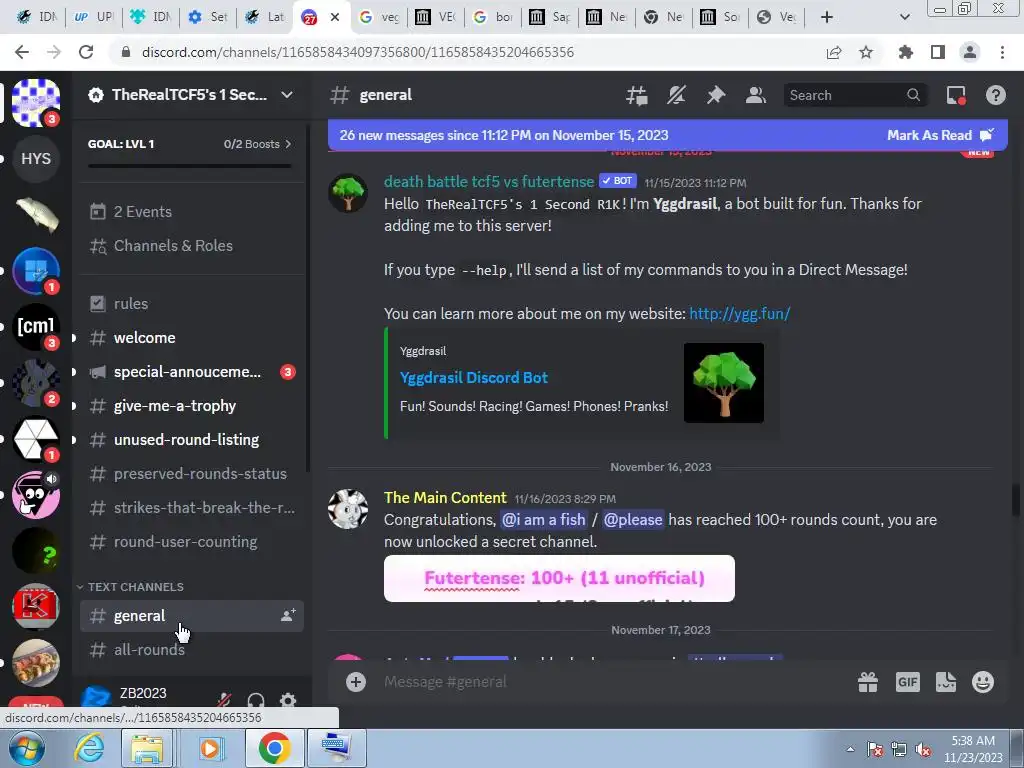The width and height of the screenshot is (1024, 768).
Task: Toggle microphone mute in user panel
Action: (224, 701)
